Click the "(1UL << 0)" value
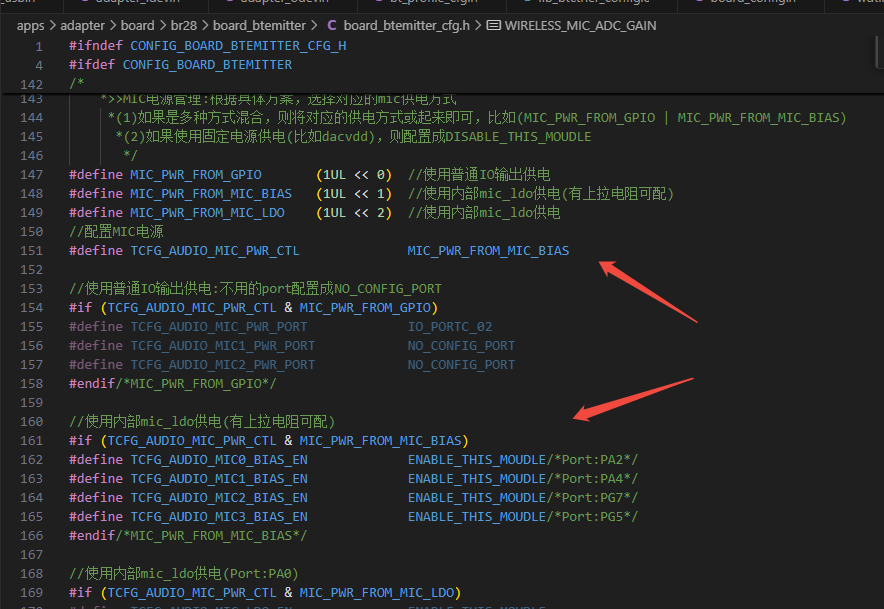The image size is (884, 609). click(x=354, y=175)
